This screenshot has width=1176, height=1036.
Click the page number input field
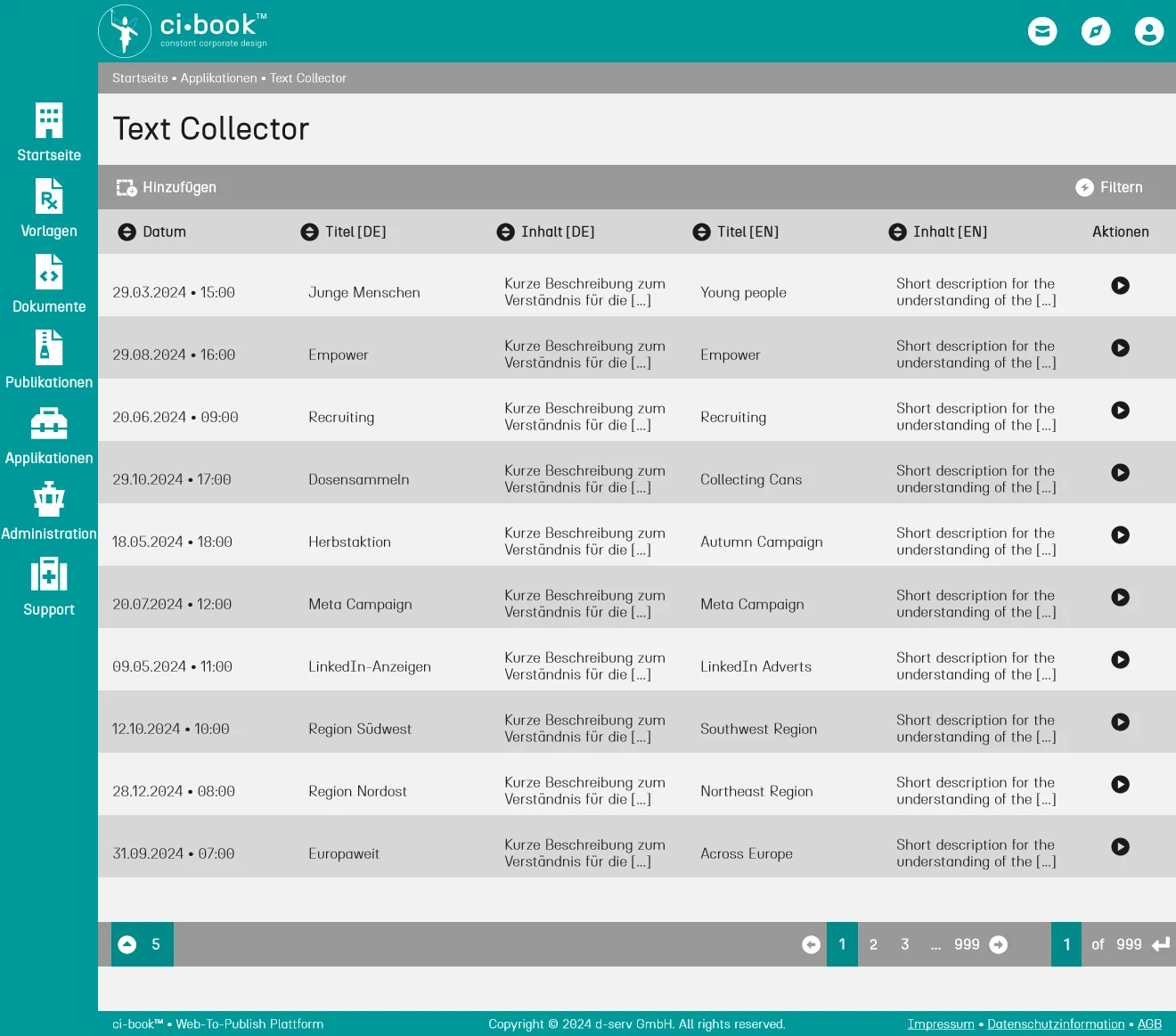click(1066, 944)
